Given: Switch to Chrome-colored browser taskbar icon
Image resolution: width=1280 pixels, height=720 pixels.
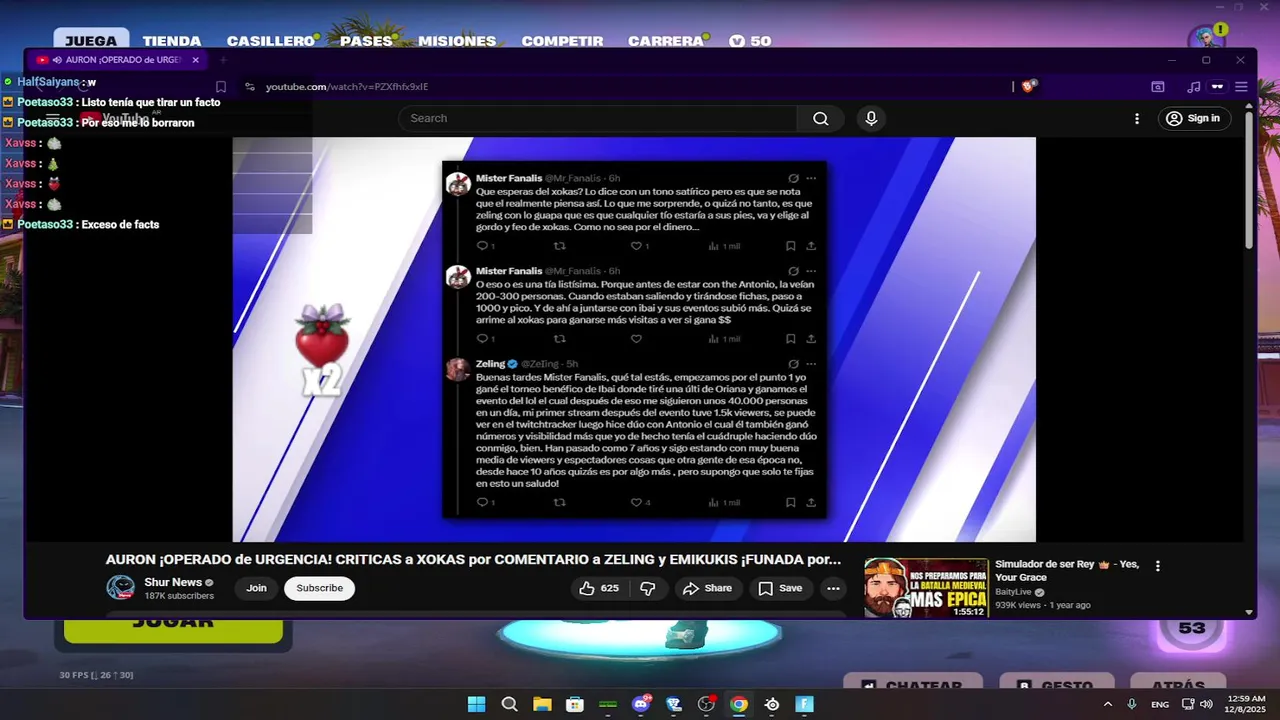Looking at the screenshot, I should (739, 704).
